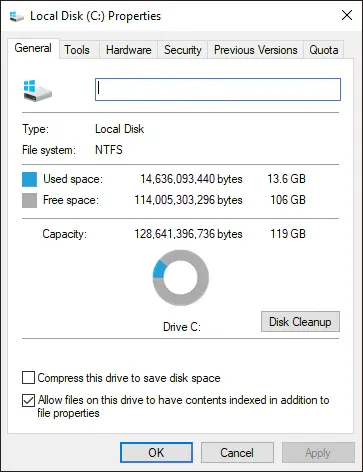Viewport: 363px width, 472px height.
Task: Confirm with the OK button
Action: point(156,453)
